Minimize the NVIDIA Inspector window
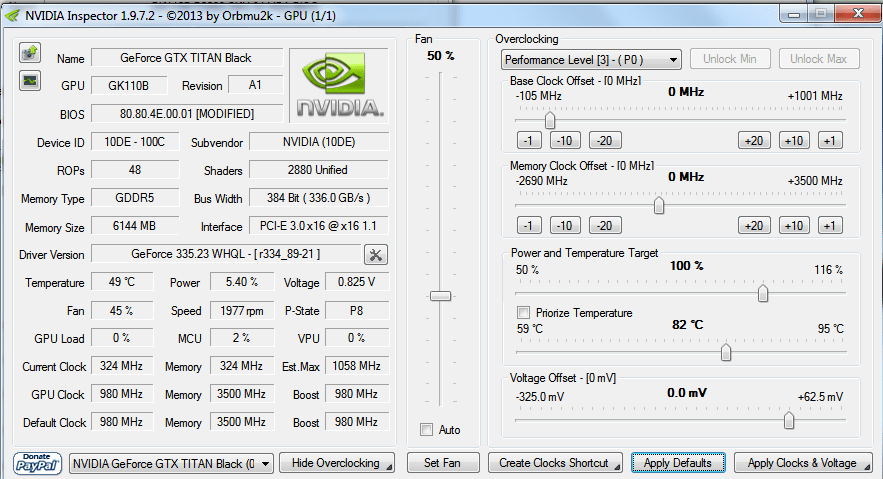This screenshot has width=883, height=479. [794, 14]
